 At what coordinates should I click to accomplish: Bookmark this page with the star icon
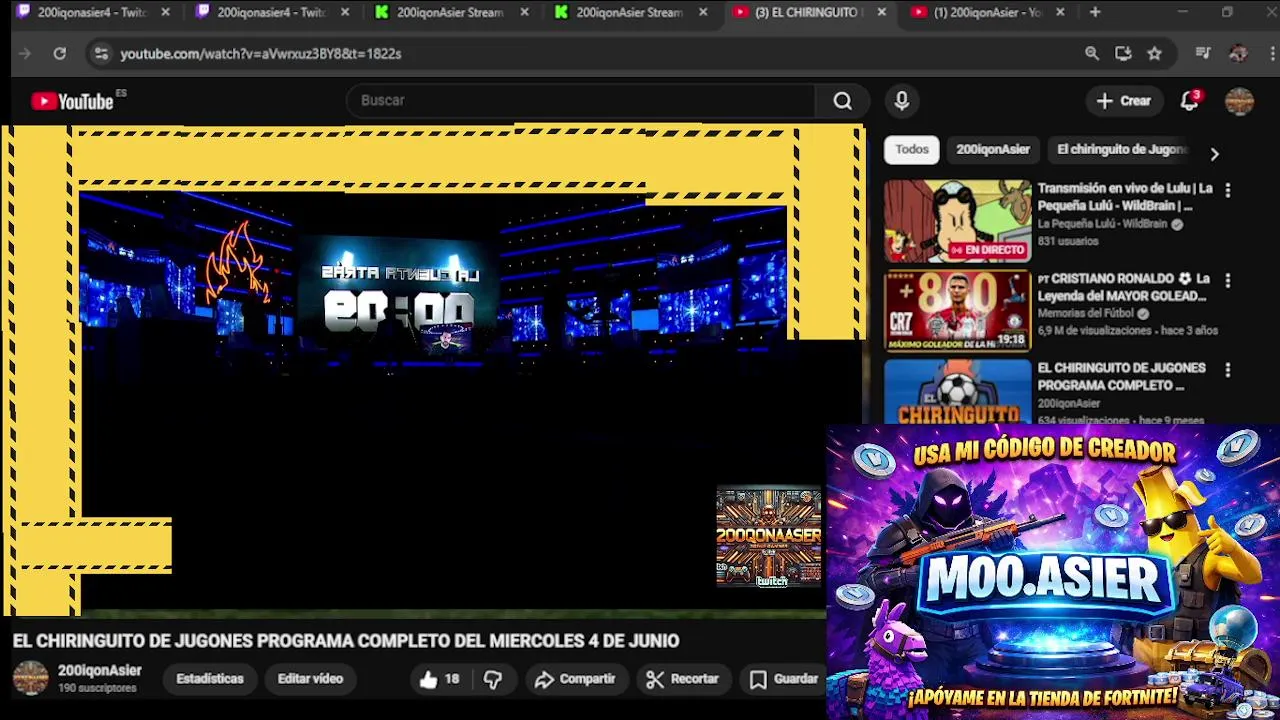pos(1155,54)
